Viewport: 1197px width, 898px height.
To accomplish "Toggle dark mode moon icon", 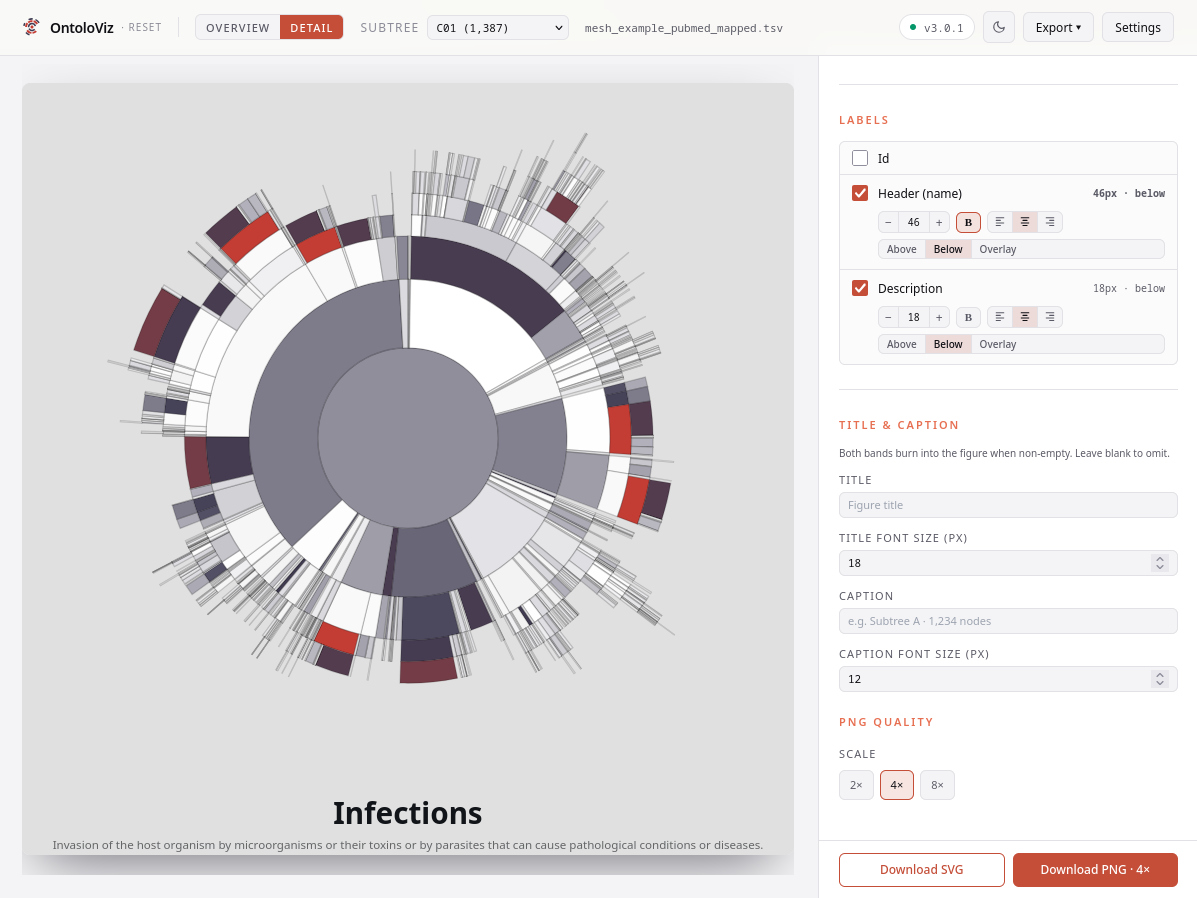I will tap(999, 27).
